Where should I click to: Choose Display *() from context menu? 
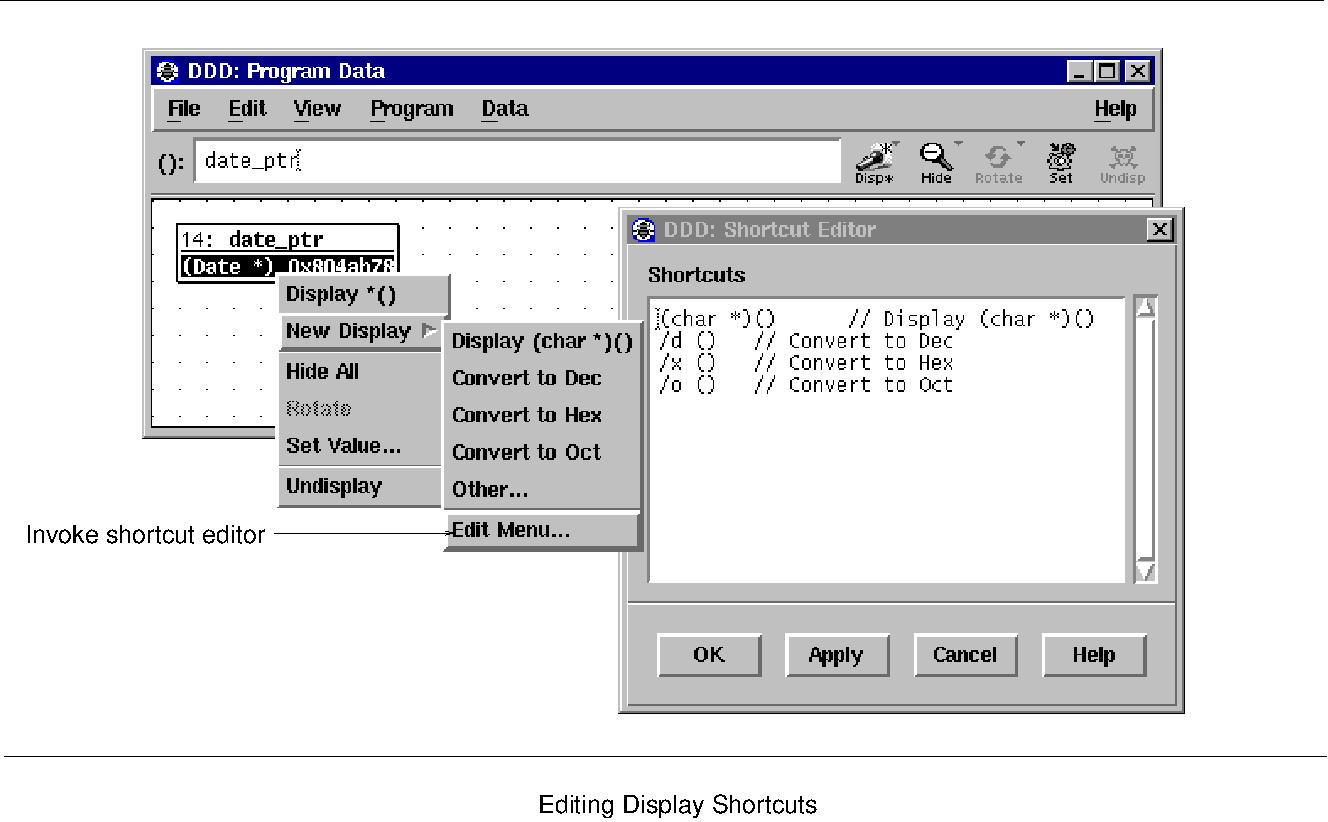pyautogui.click(x=362, y=294)
